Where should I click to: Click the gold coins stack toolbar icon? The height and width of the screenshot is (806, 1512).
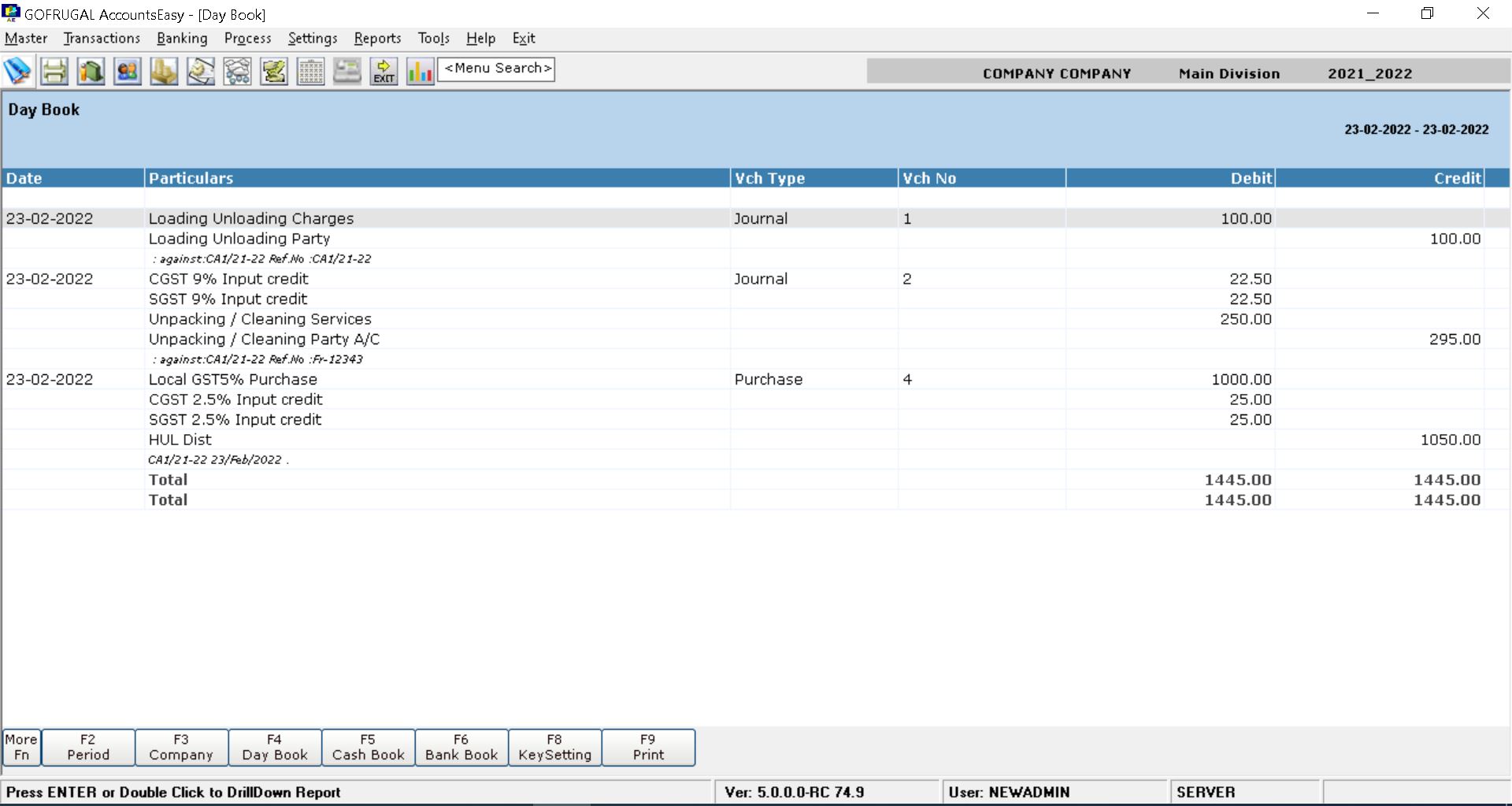coord(164,71)
